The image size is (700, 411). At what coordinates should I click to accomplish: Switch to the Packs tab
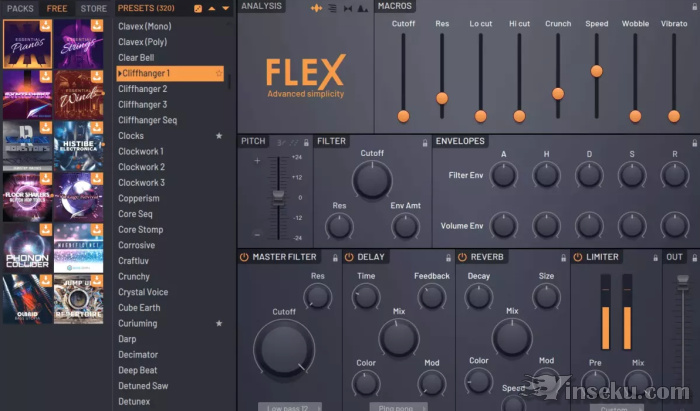[20, 8]
